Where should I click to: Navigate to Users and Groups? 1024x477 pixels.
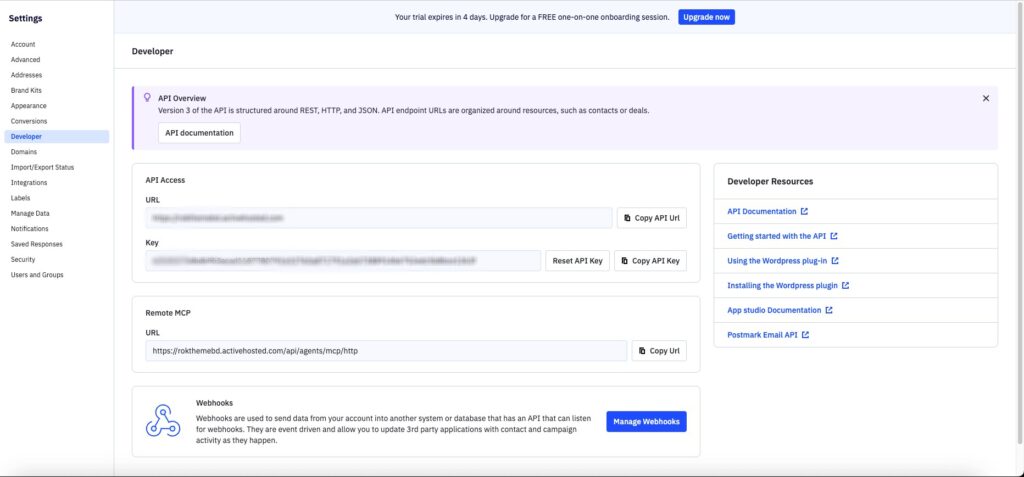[37, 275]
